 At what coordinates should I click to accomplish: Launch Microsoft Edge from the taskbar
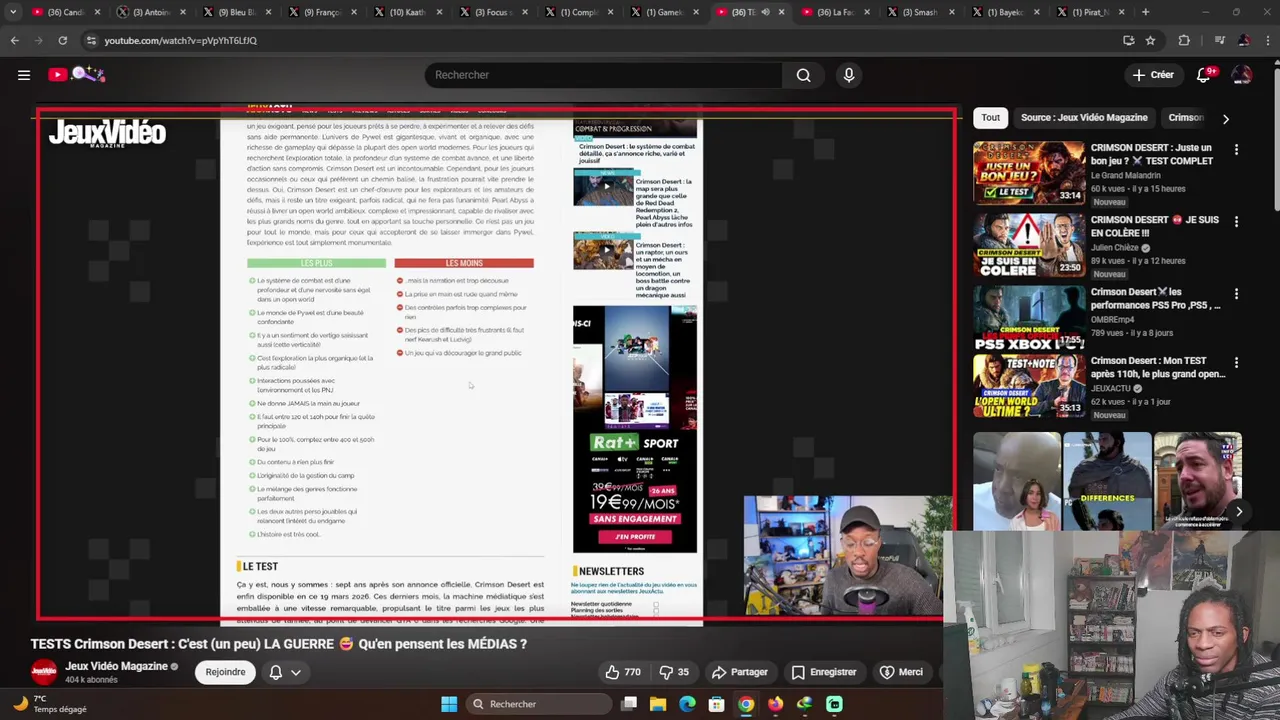point(687,704)
